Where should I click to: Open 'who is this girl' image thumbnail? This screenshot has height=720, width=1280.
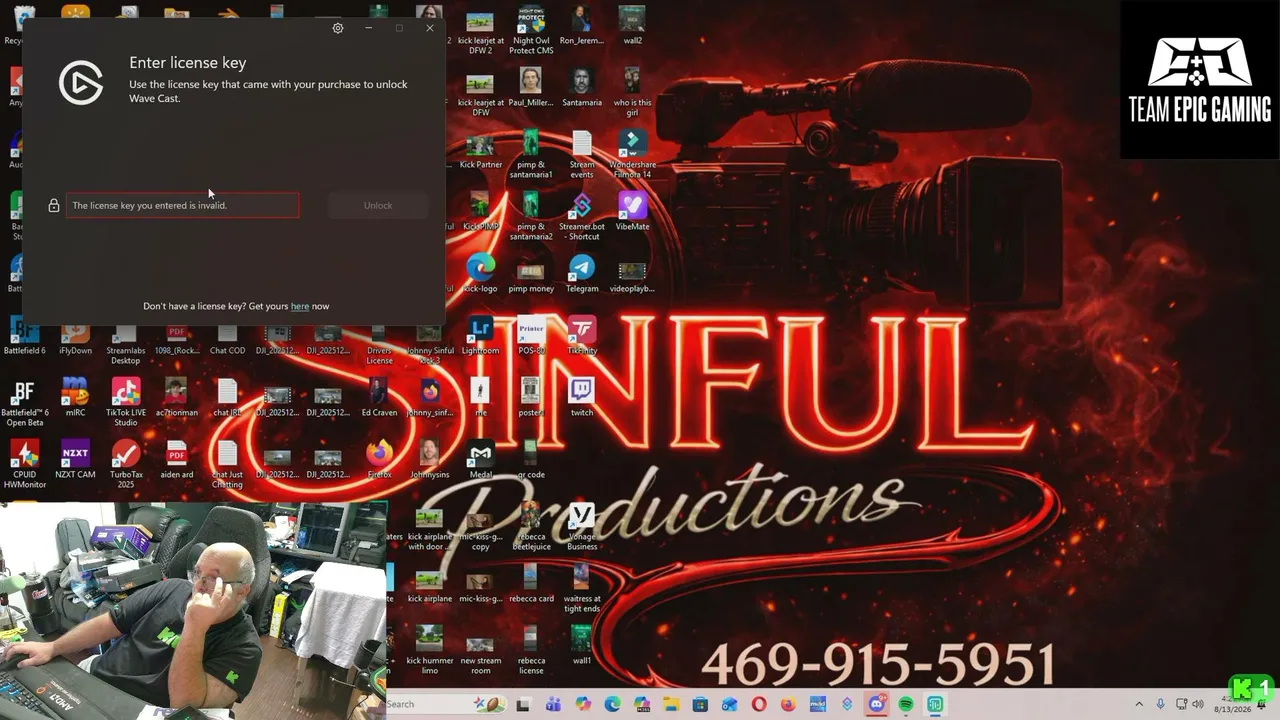click(x=632, y=92)
